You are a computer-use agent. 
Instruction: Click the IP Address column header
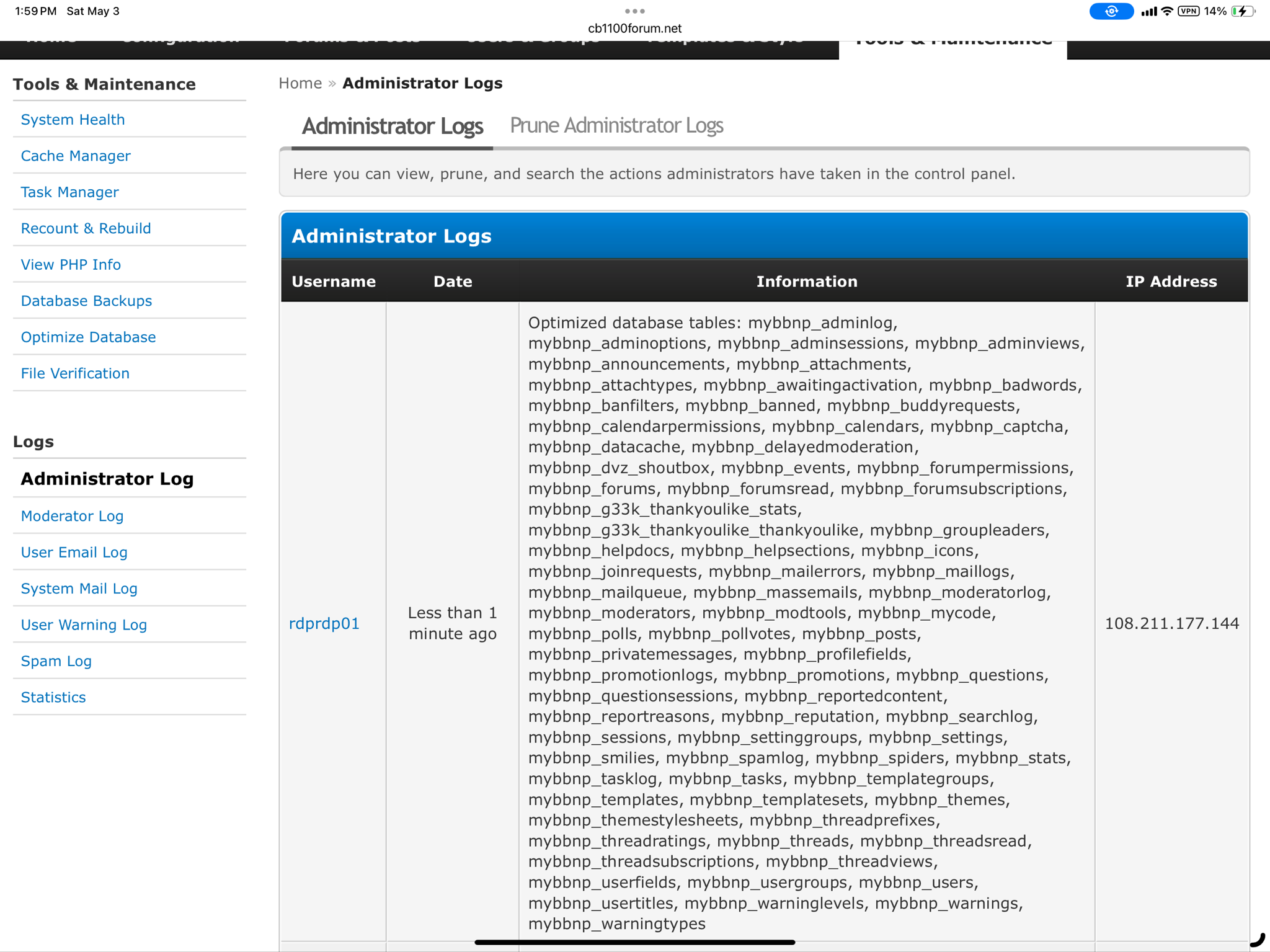coord(1171,282)
